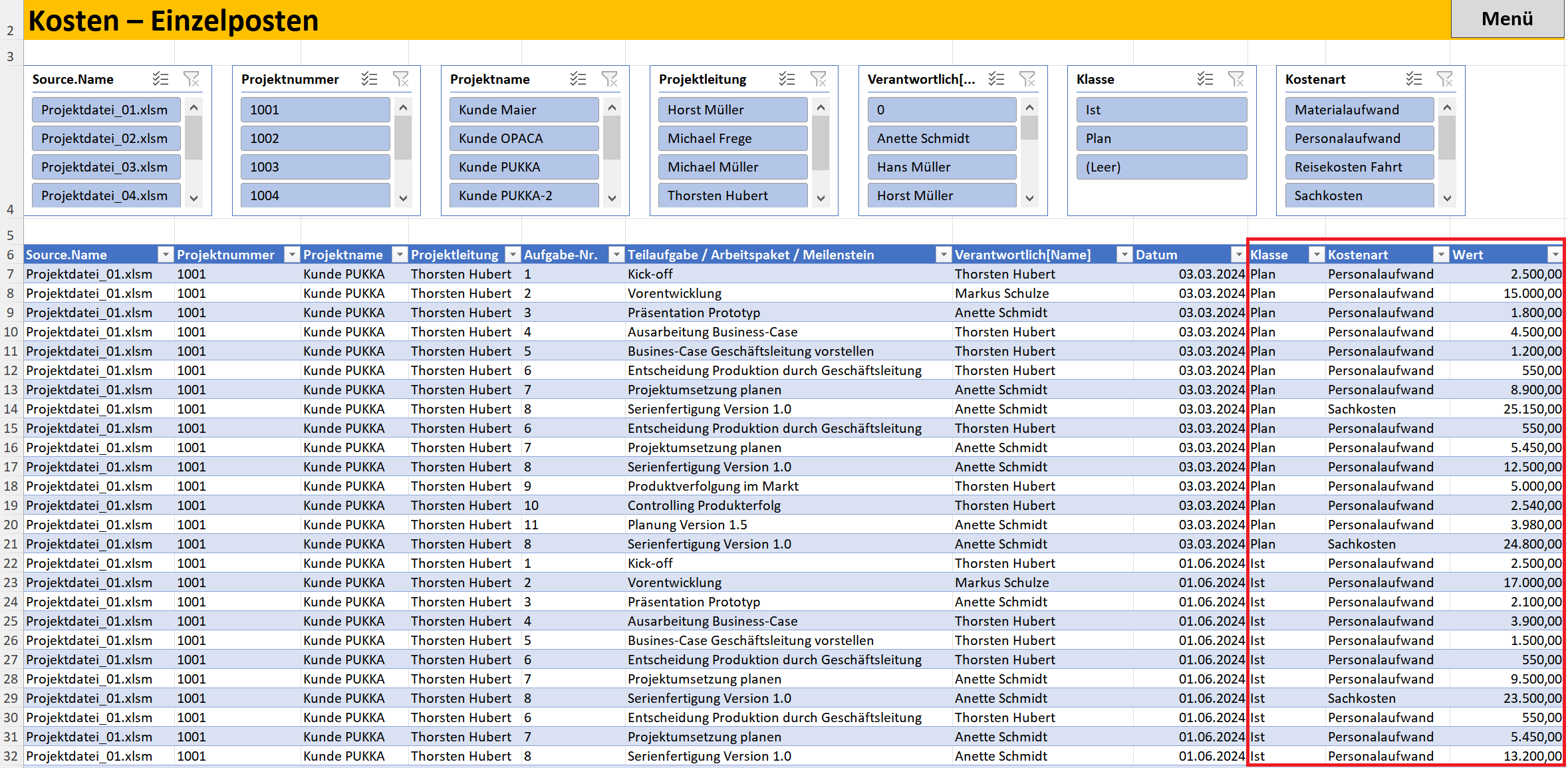This screenshot has height=768, width=1568.
Task: Filter Projektleitung by Michael Frege
Action: click(733, 138)
